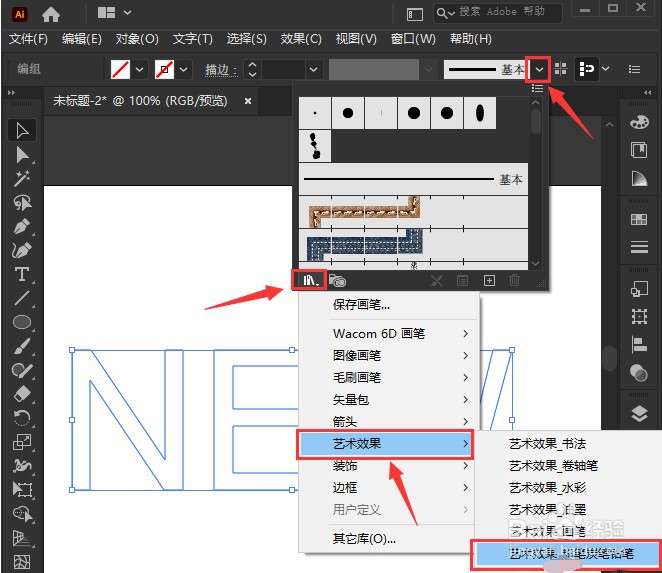
Task: Open the brush definition dropdown arrow
Action: (x=539, y=69)
